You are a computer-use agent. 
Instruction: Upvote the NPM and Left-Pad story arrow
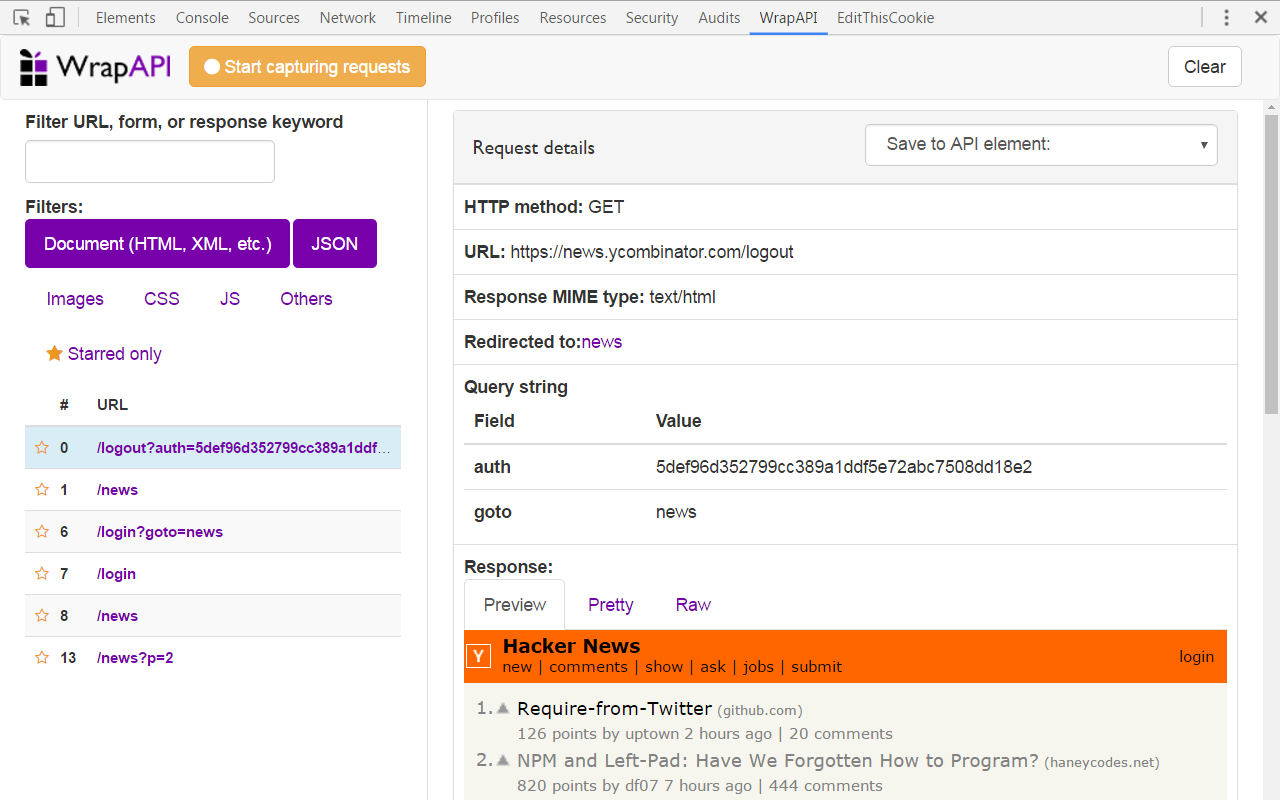pyautogui.click(x=503, y=760)
